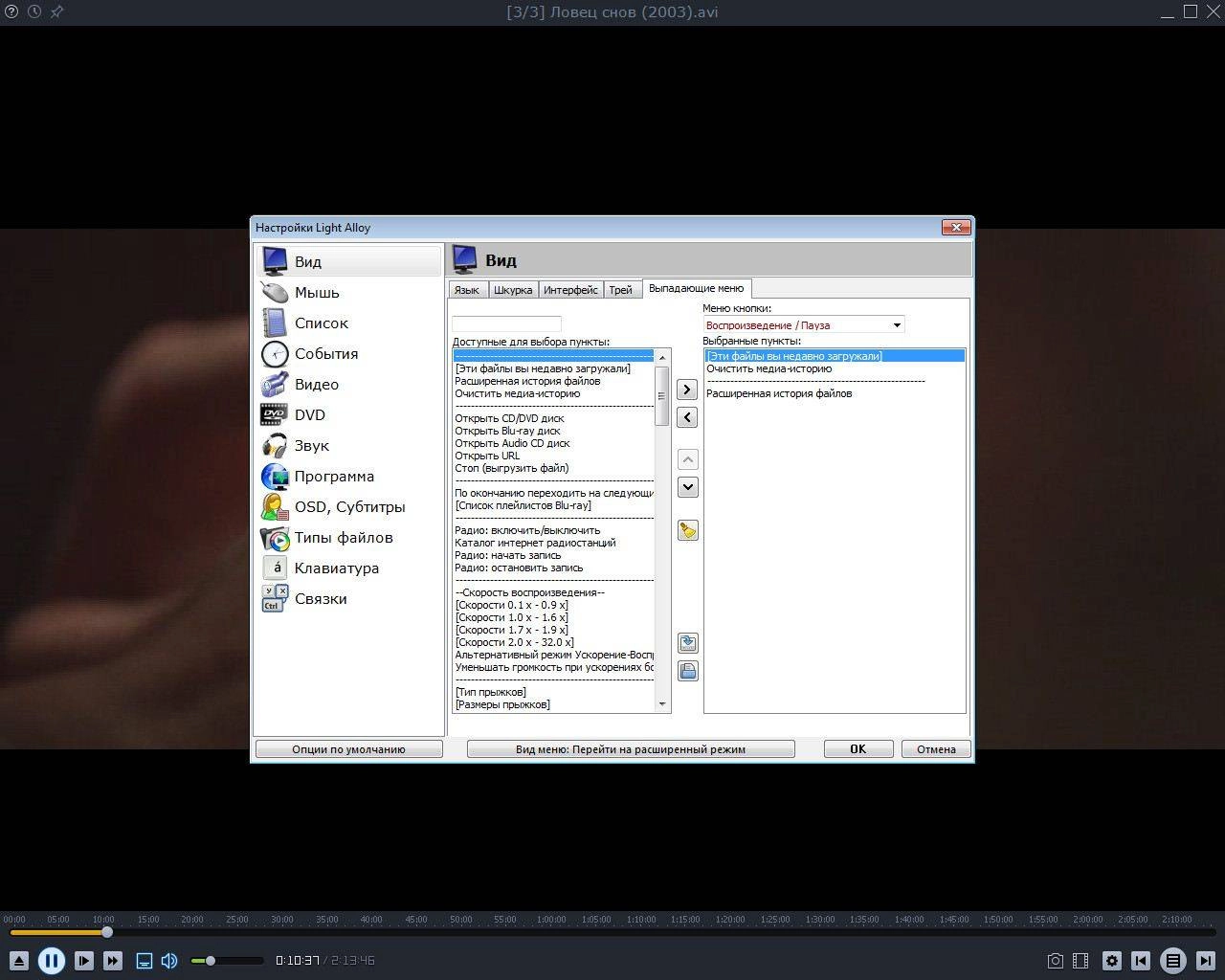This screenshot has height=980, width=1225.
Task: Add selected item to chosen list (right arrow)
Action: 687,390
